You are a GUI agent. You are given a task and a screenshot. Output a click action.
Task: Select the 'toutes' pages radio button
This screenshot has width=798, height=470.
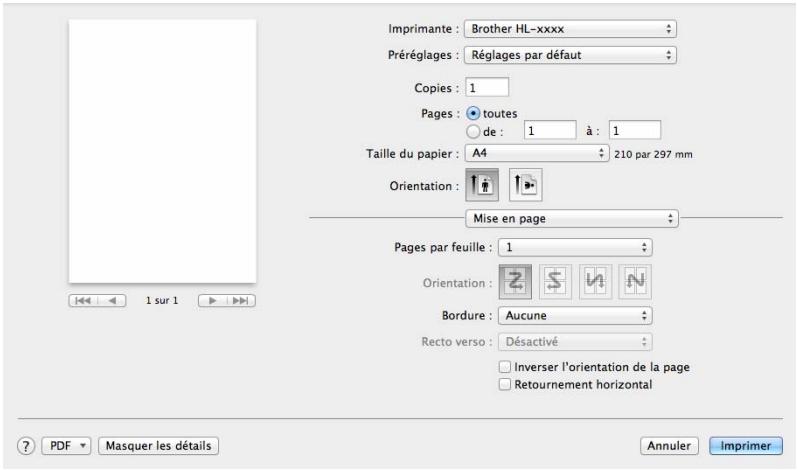click(x=473, y=113)
